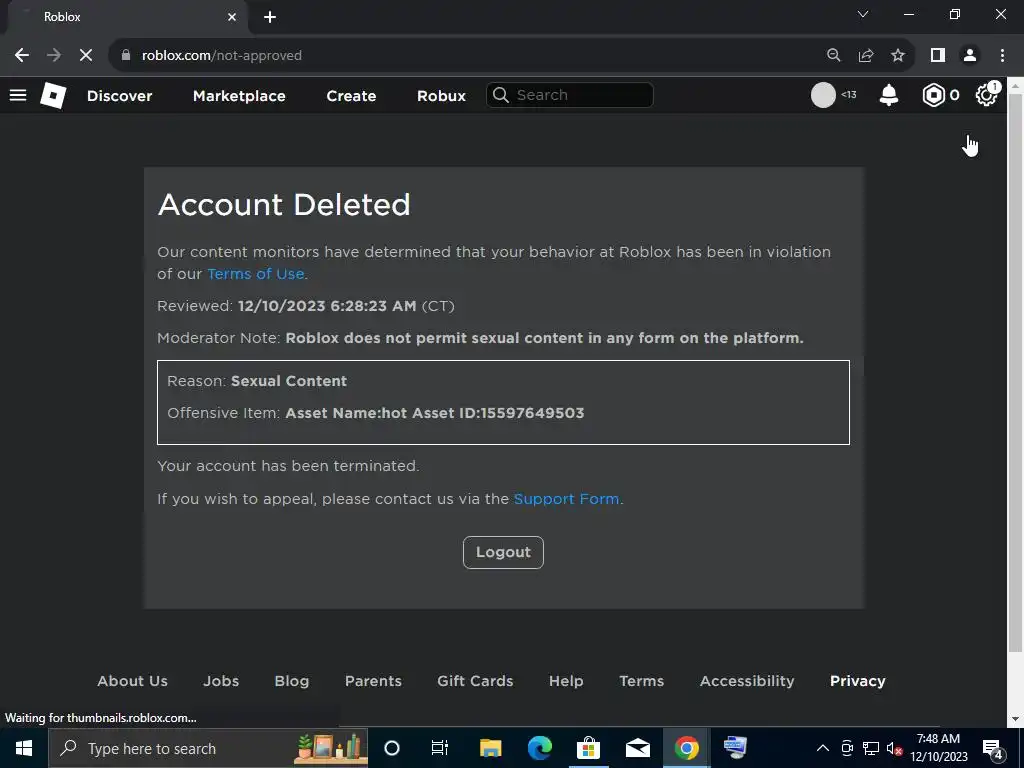Bookmark this page with star
Viewport: 1024px width, 768px height.
(898, 56)
